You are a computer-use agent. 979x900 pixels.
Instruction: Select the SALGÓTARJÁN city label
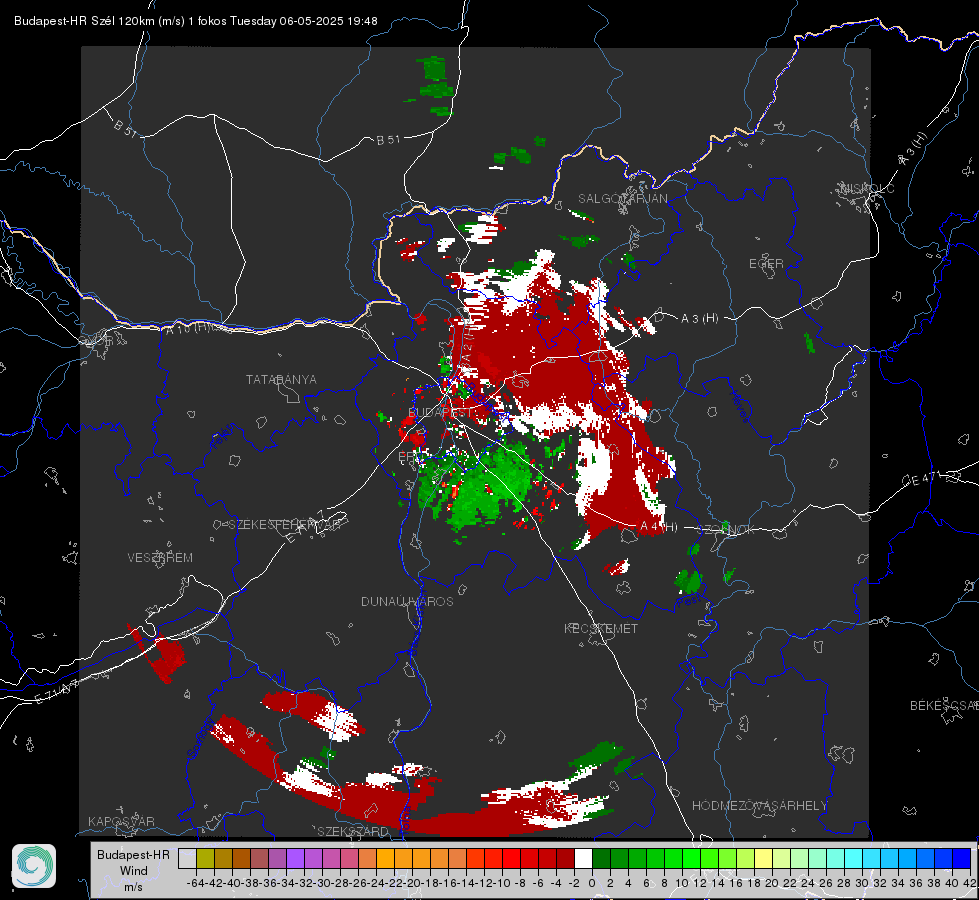[x=622, y=199]
